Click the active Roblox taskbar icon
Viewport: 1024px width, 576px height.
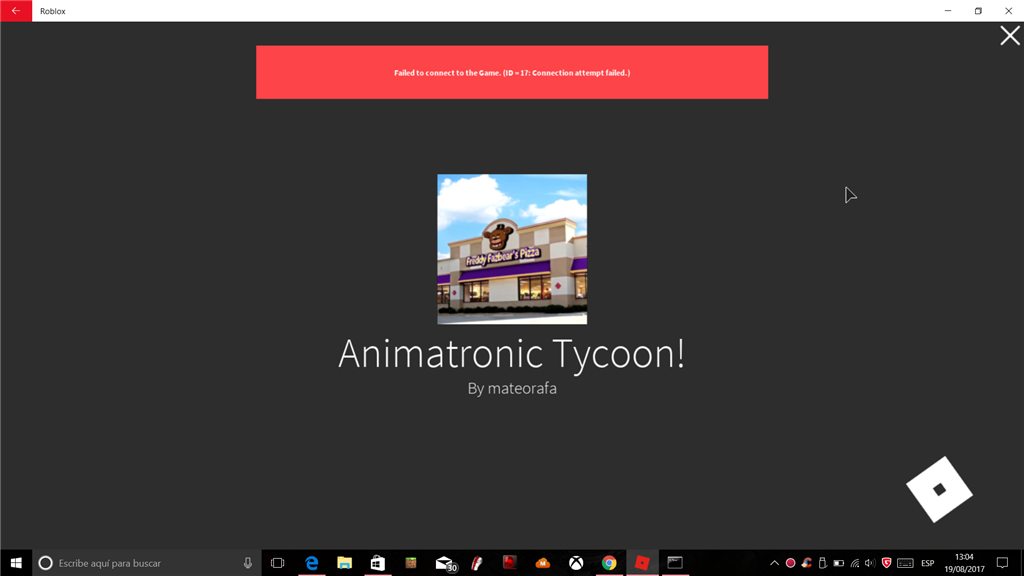click(x=642, y=563)
